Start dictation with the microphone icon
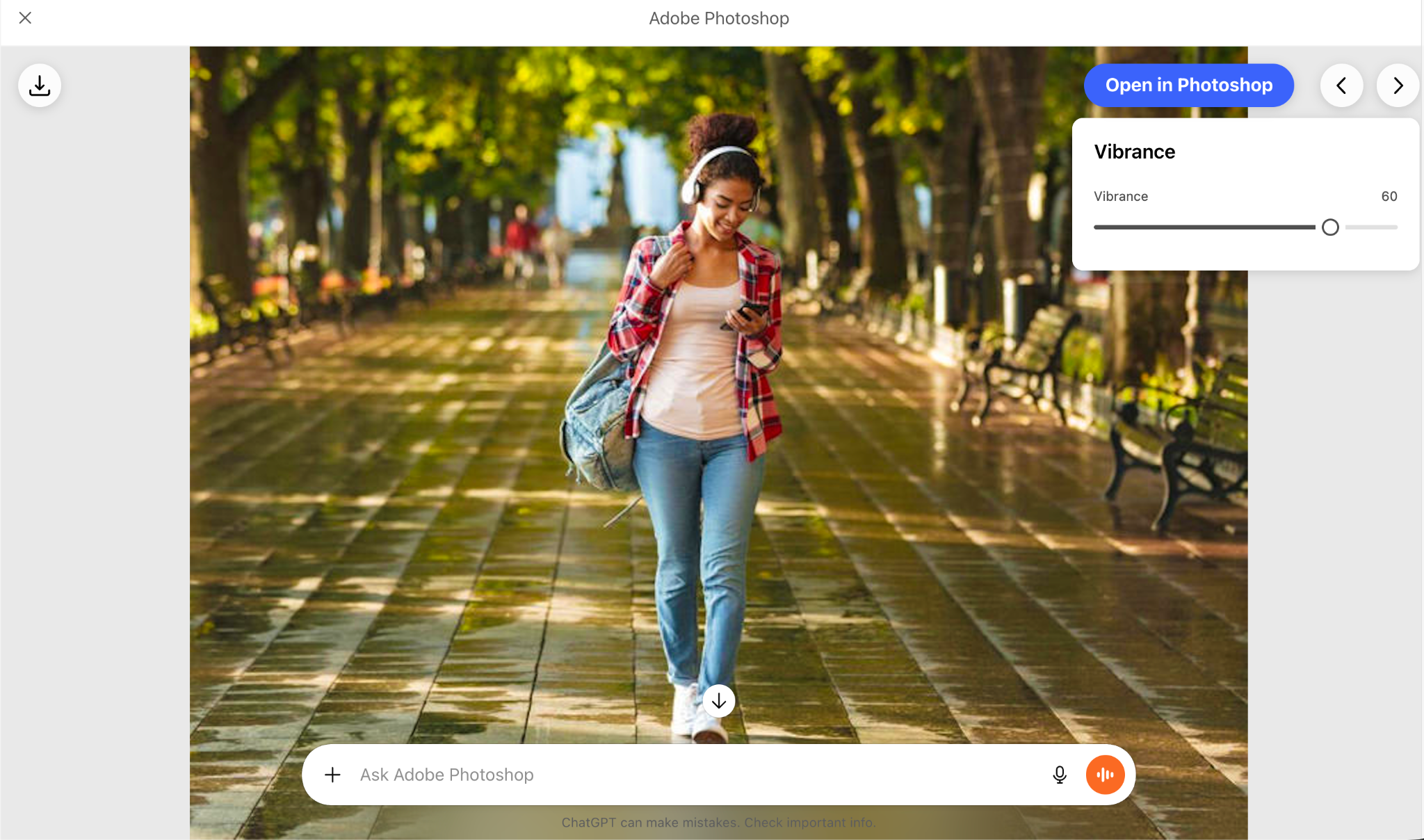The image size is (1424, 840). (1059, 775)
